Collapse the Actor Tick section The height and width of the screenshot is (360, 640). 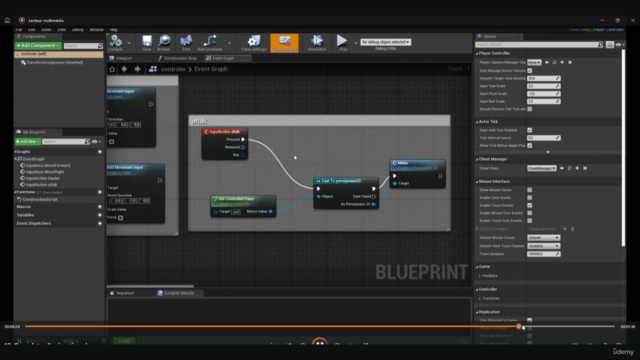477,122
